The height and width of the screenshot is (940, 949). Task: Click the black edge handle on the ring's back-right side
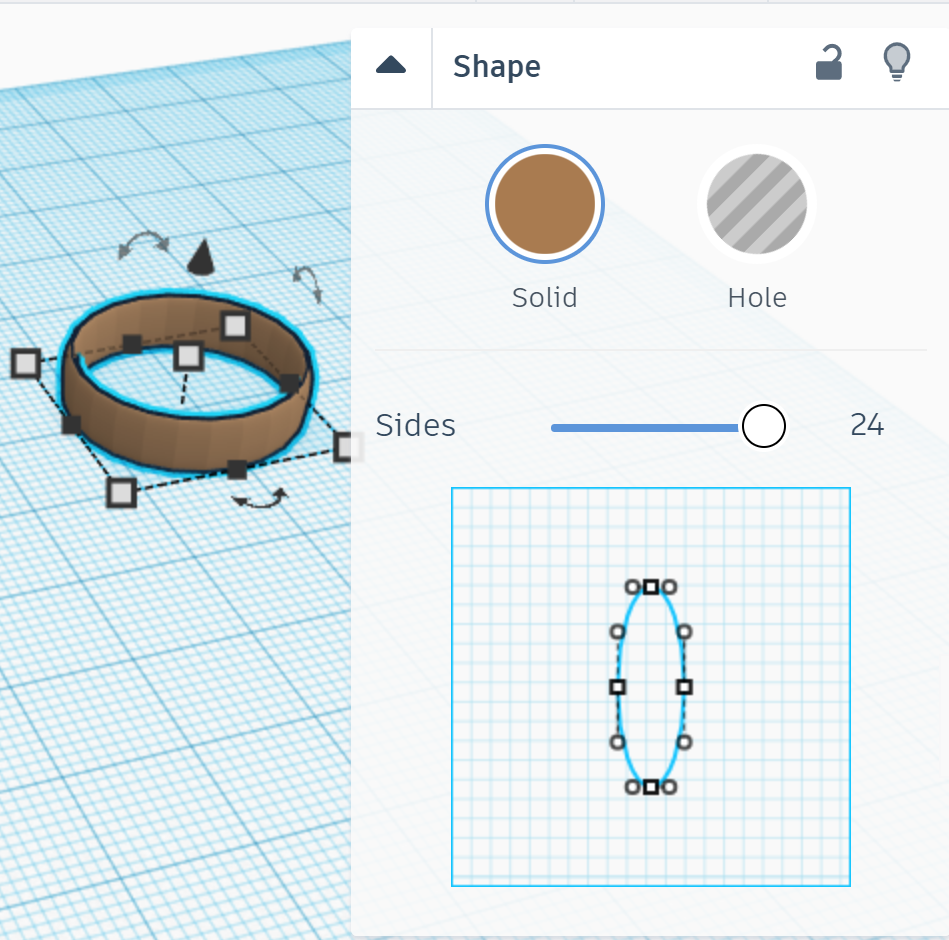coord(291,383)
